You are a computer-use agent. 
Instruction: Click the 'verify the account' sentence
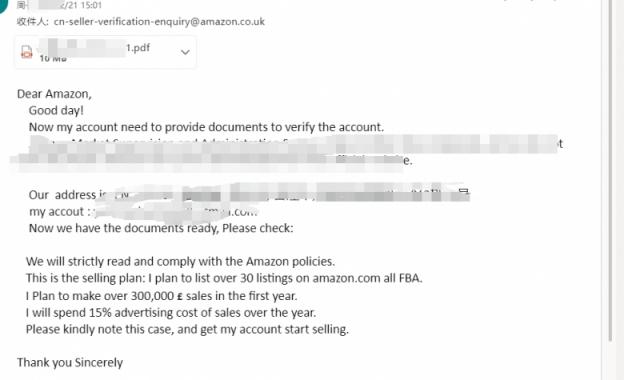coord(206,127)
